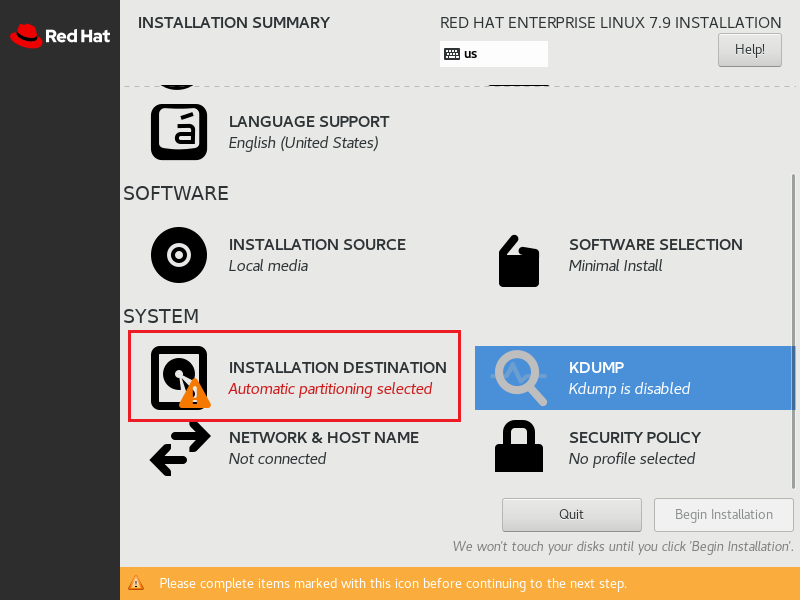Image resolution: width=800 pixels, height=600 pixels.
Task: Open the SECURITY POLICY heading
Action: click(635, 438)
